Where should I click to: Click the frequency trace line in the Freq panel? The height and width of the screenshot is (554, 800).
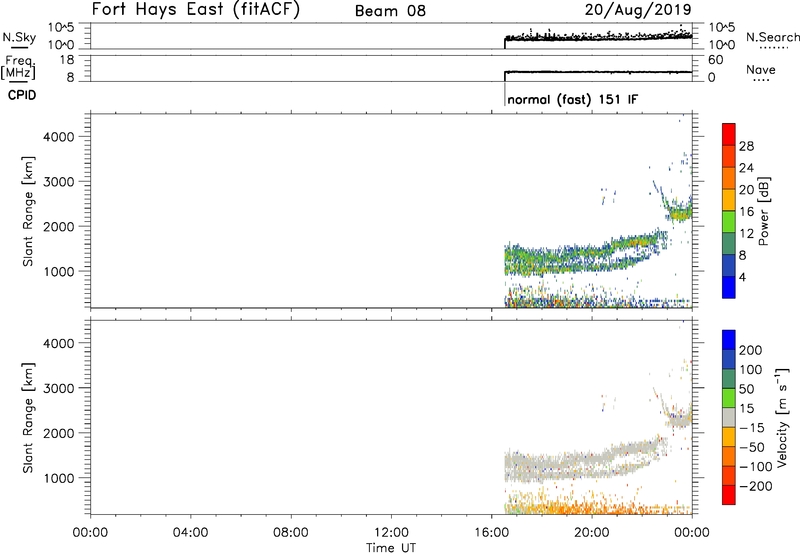click(x=598, y=72)
